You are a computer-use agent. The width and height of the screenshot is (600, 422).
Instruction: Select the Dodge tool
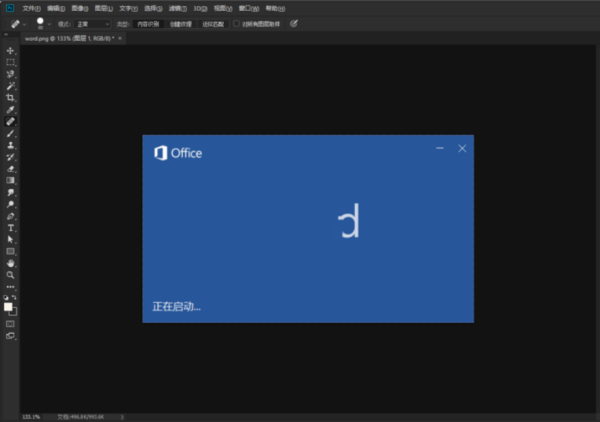pos(10,204)
